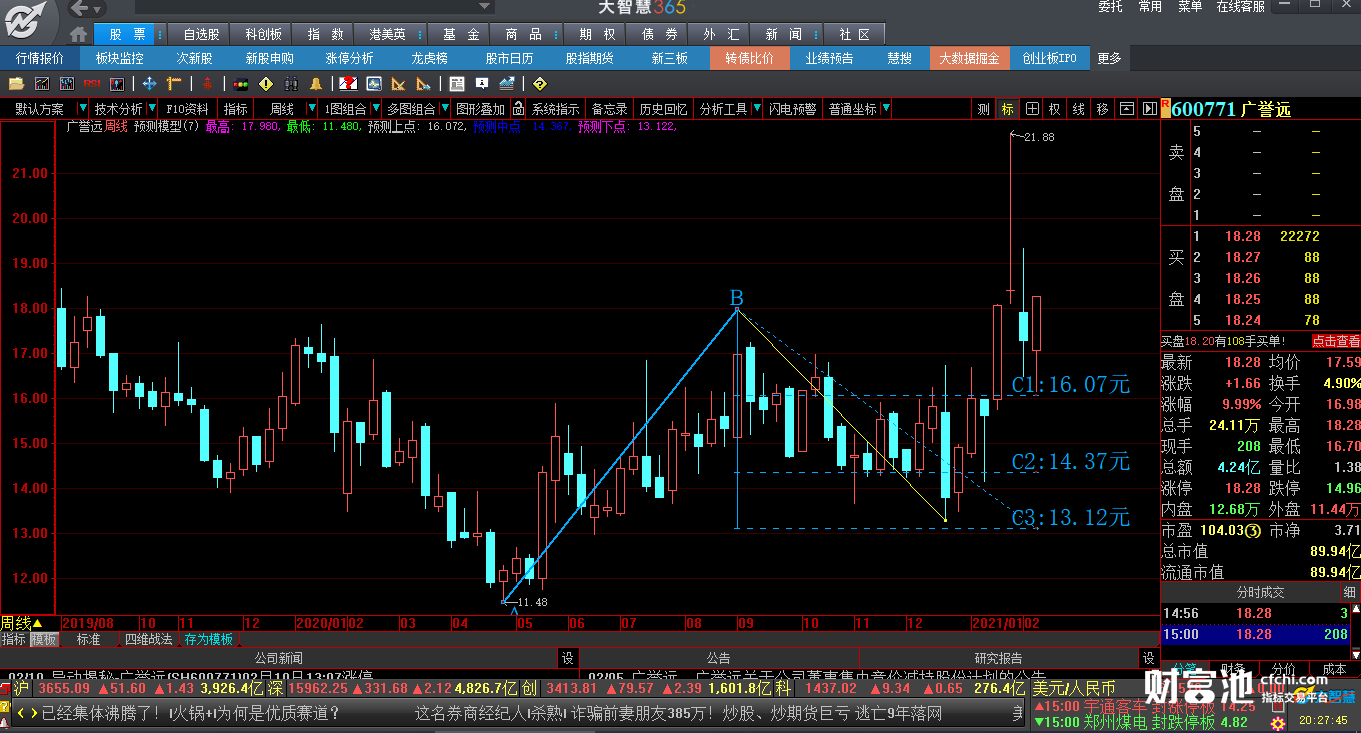The image size is (1361, 733).
Task: Open the 技术分析 dropdown arrow
Action: point(152,108)
